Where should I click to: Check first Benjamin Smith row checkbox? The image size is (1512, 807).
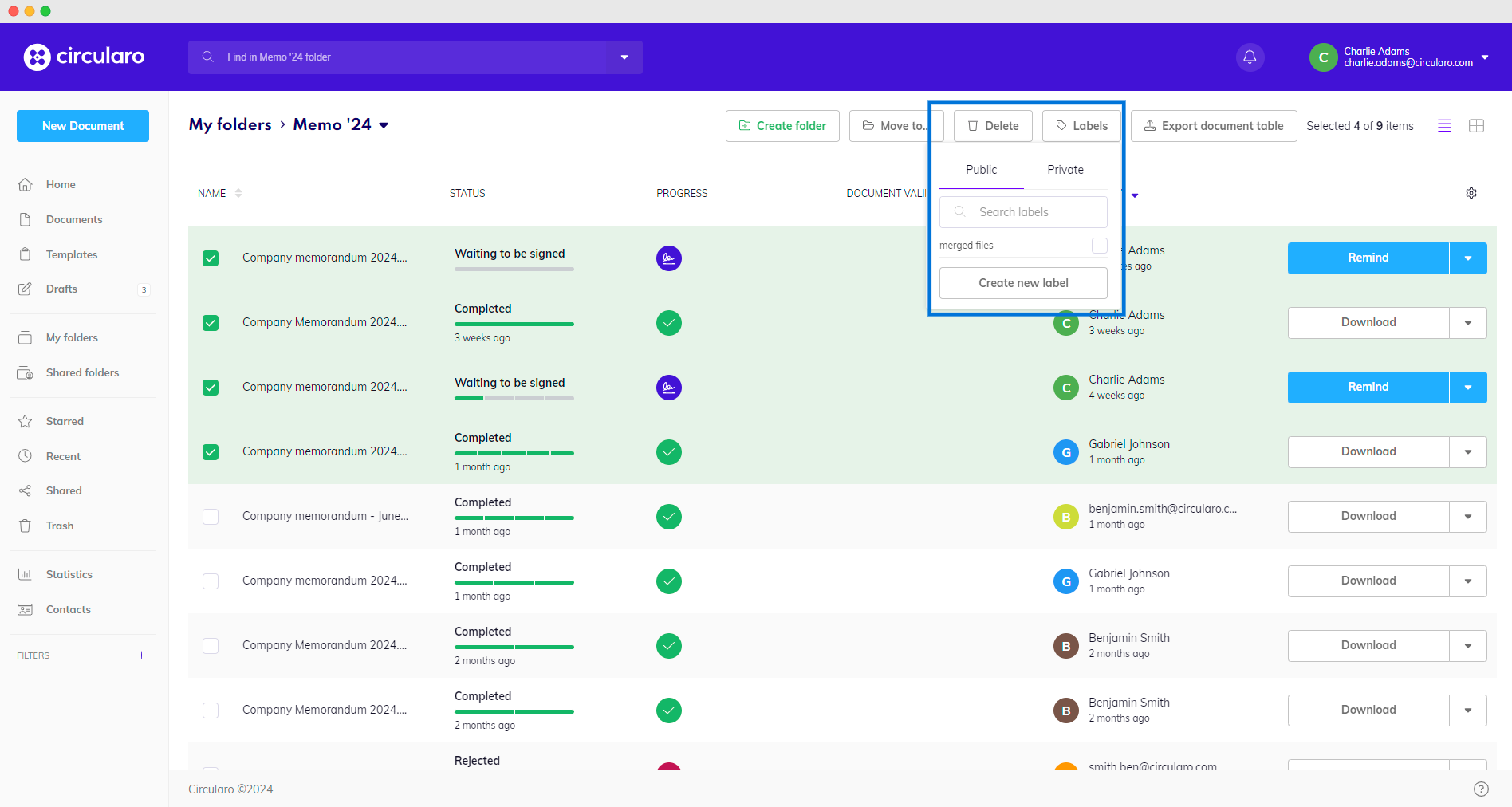pos(211,646)
